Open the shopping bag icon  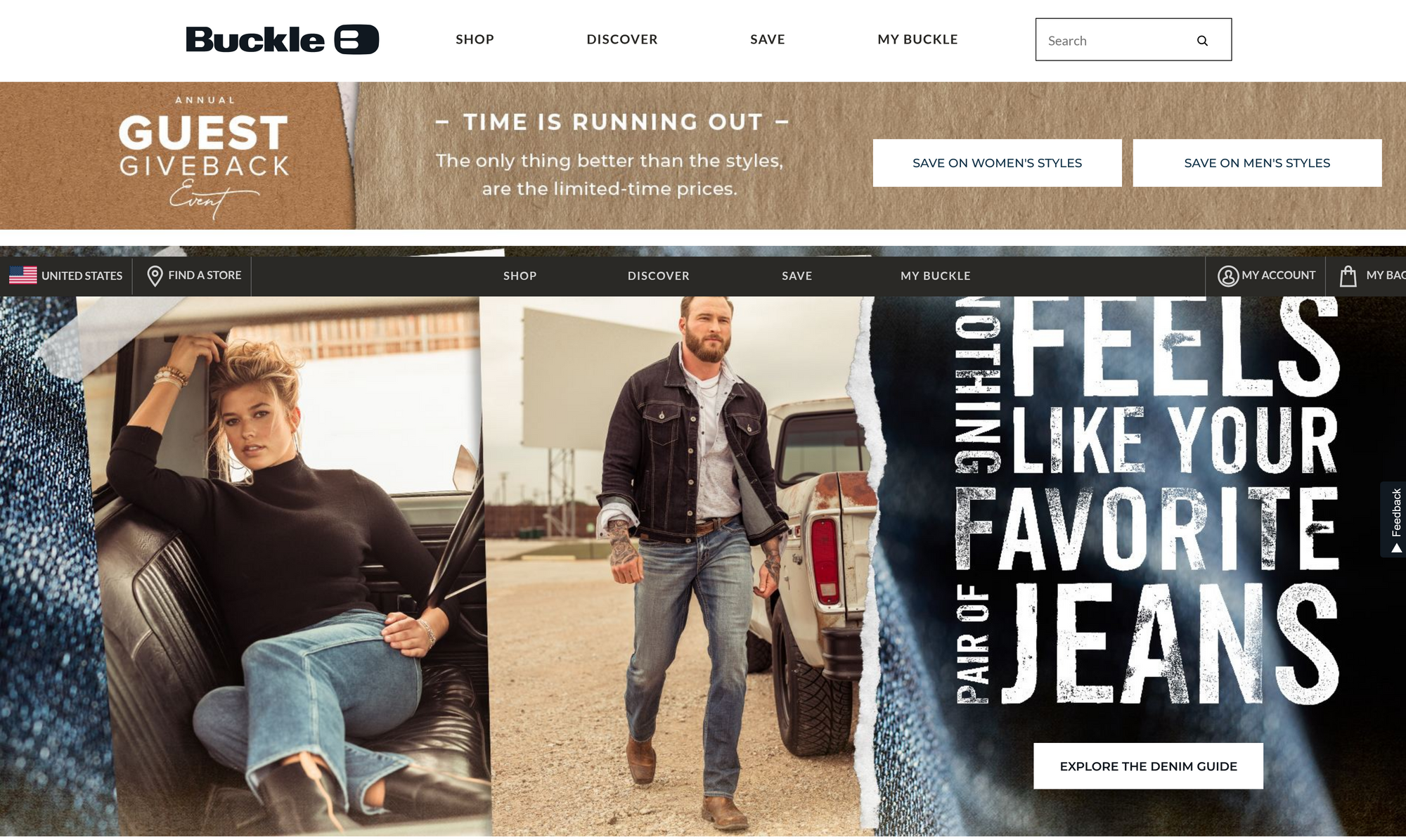(x=1348, y=276)
